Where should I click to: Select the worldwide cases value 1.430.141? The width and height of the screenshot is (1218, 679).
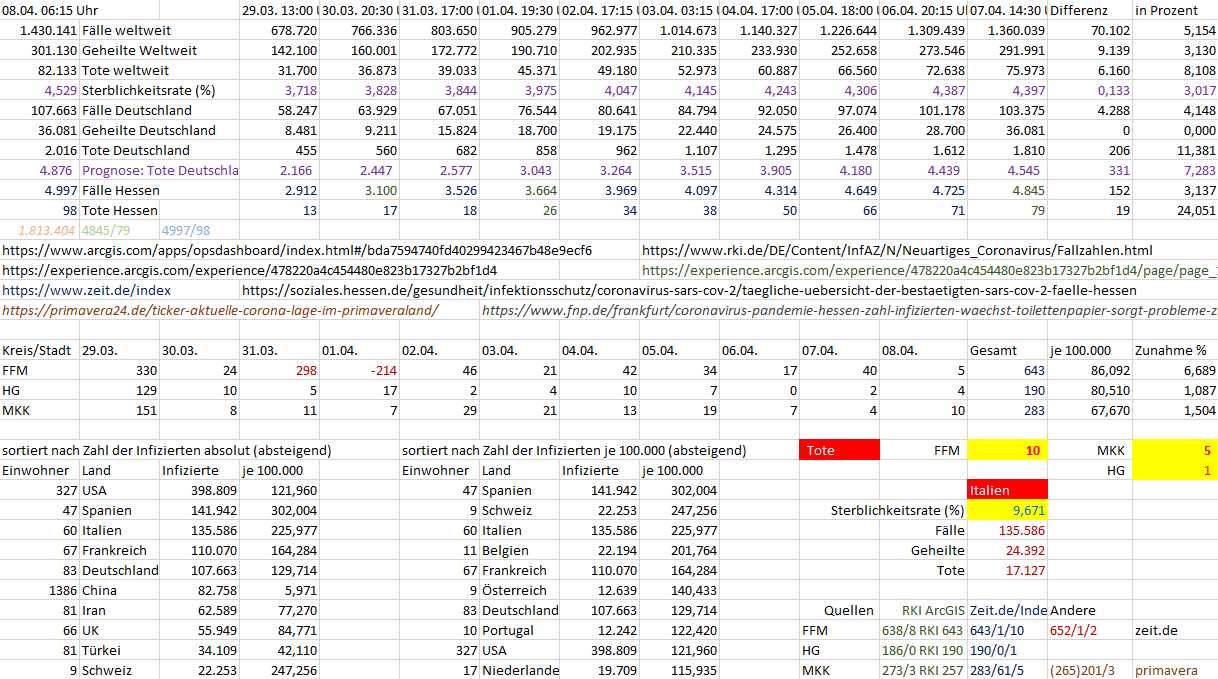[49, 30]
